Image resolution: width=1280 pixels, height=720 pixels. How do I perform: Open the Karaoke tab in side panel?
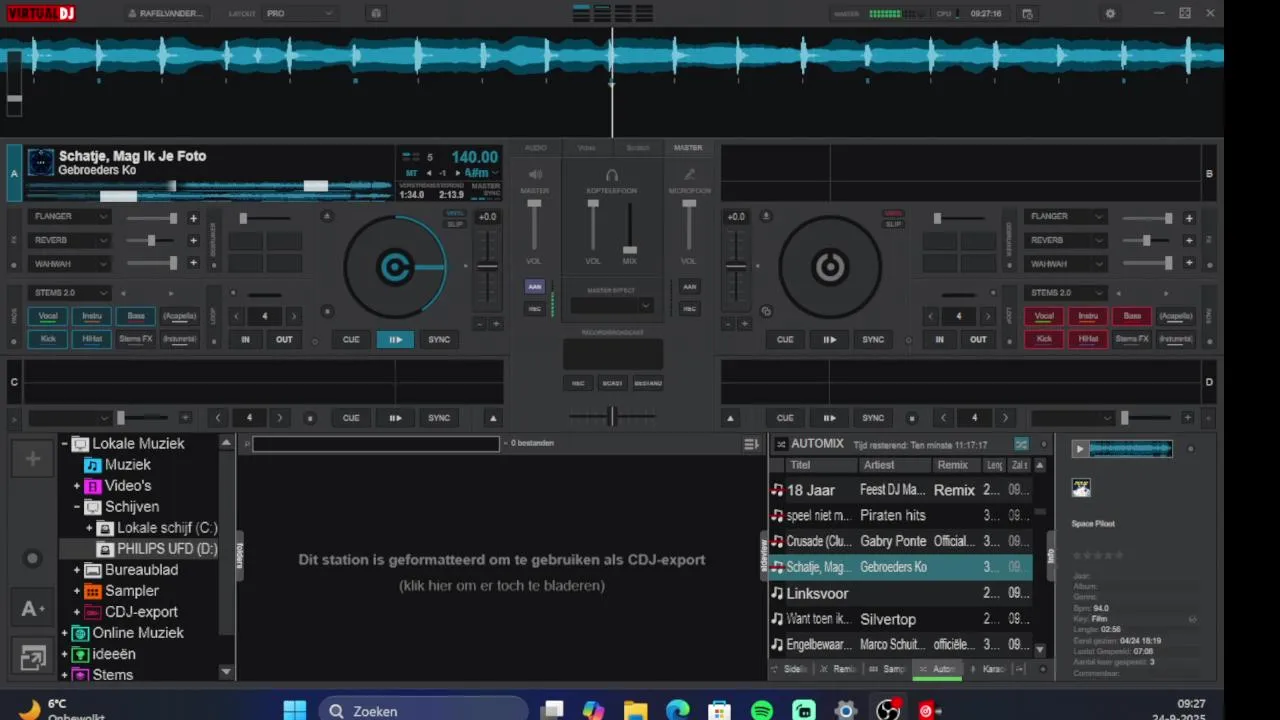click(x=988, y=669)
